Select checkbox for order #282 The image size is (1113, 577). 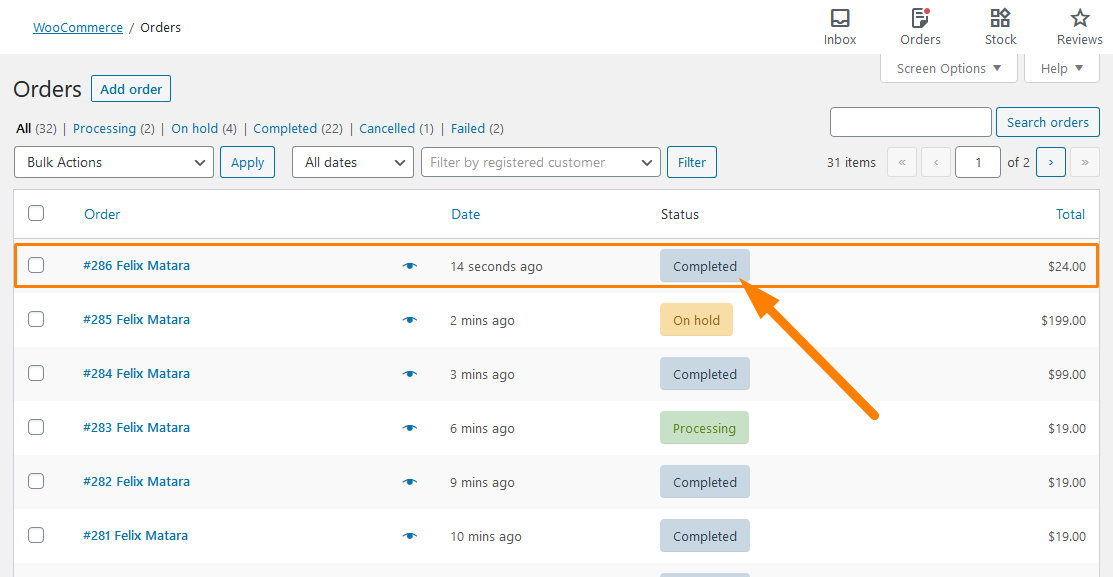36,480
